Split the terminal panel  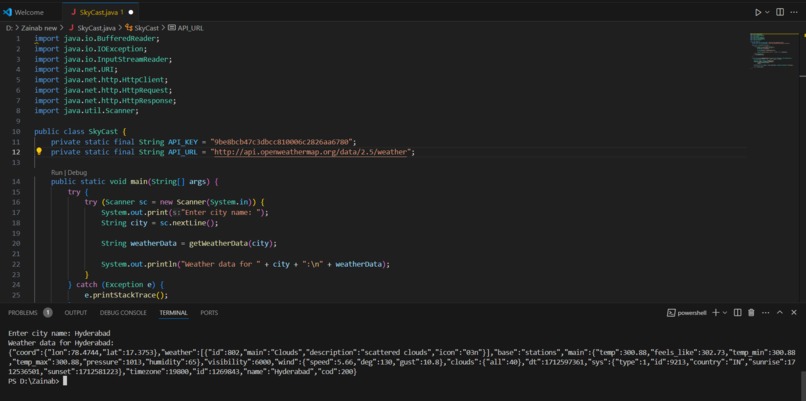point(737,313)
